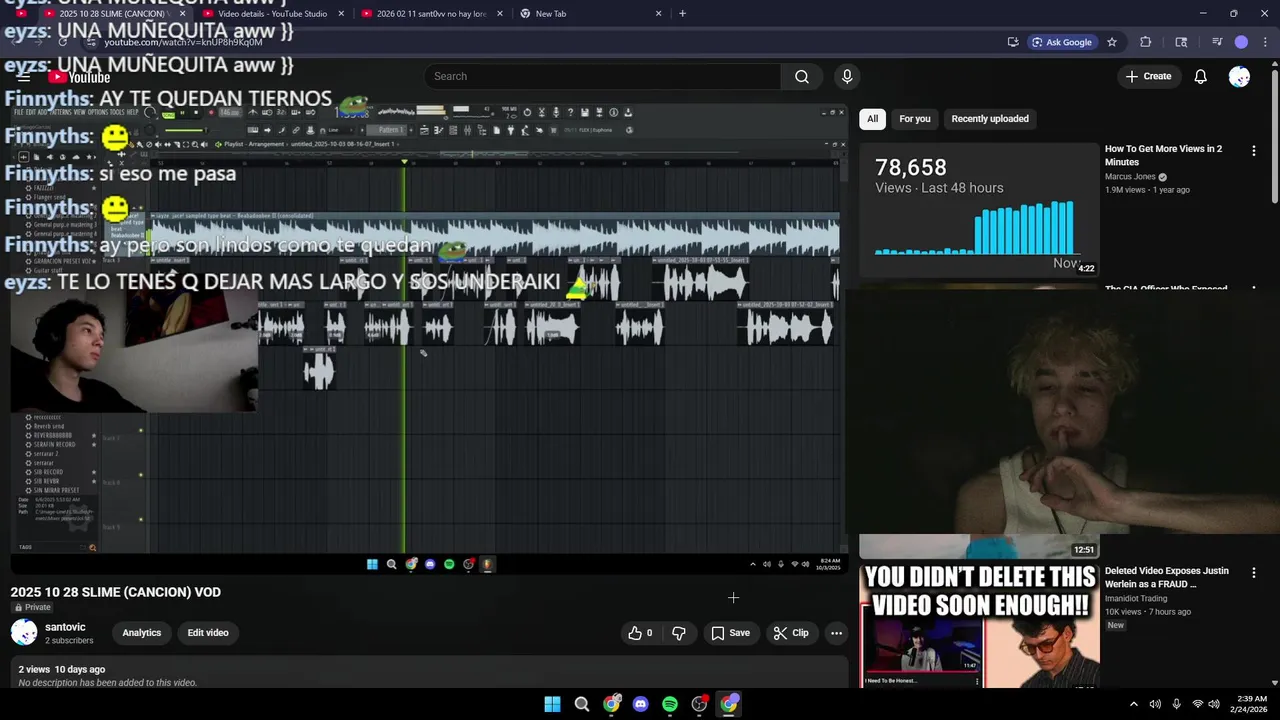
Task: Switch to the New Tab tab
Action: [x=591, y=14]
